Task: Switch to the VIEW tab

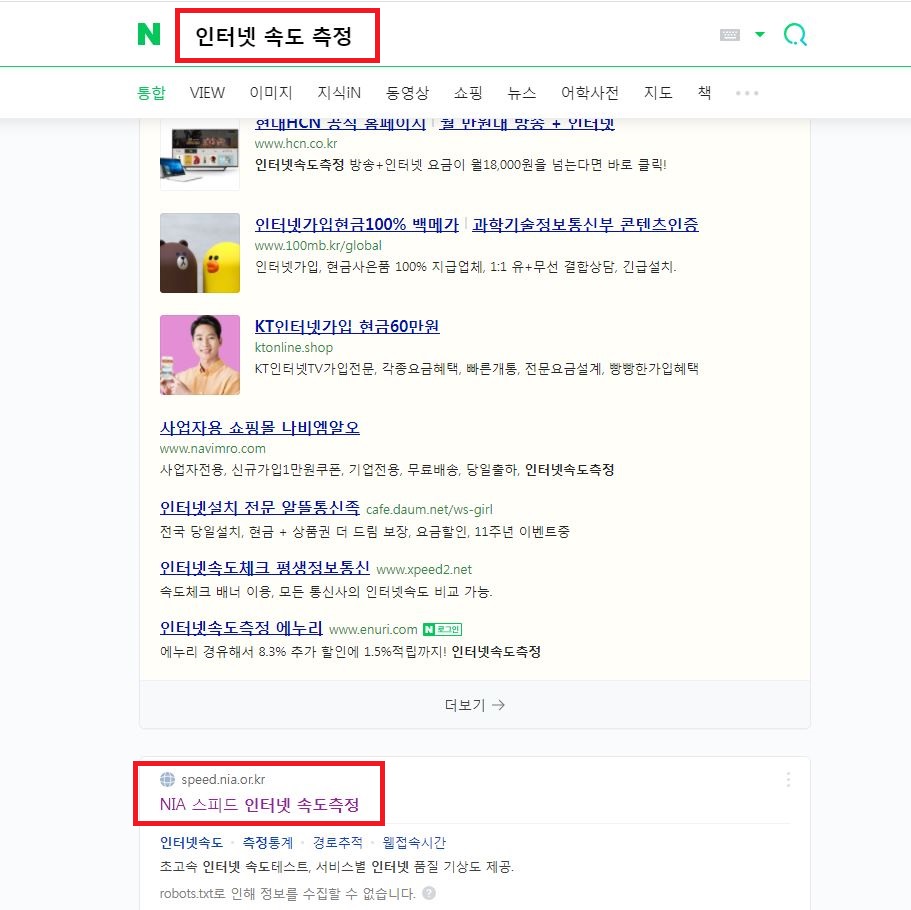Action: coord(207,93)
